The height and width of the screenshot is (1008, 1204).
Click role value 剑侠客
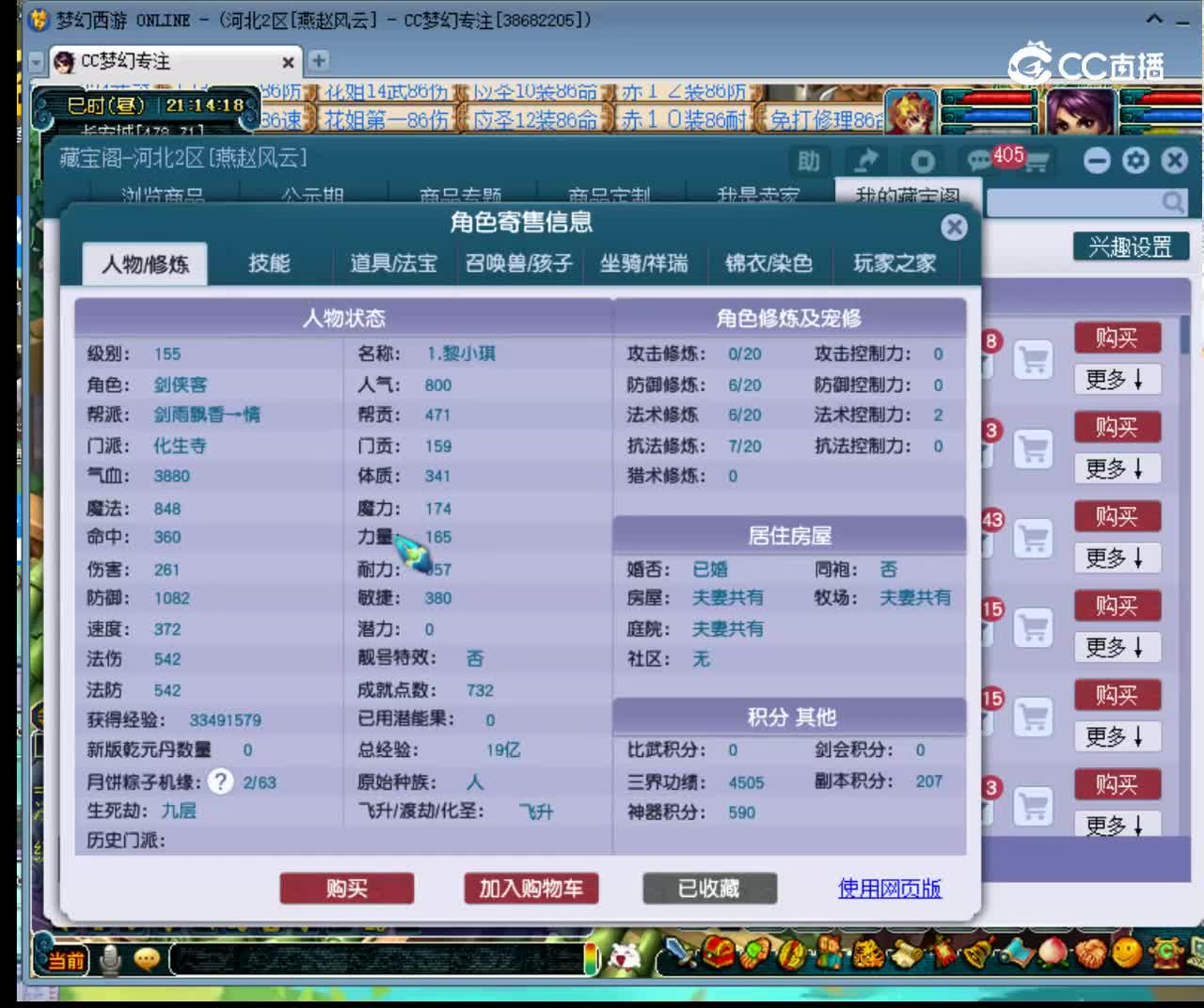pos(181,385)
